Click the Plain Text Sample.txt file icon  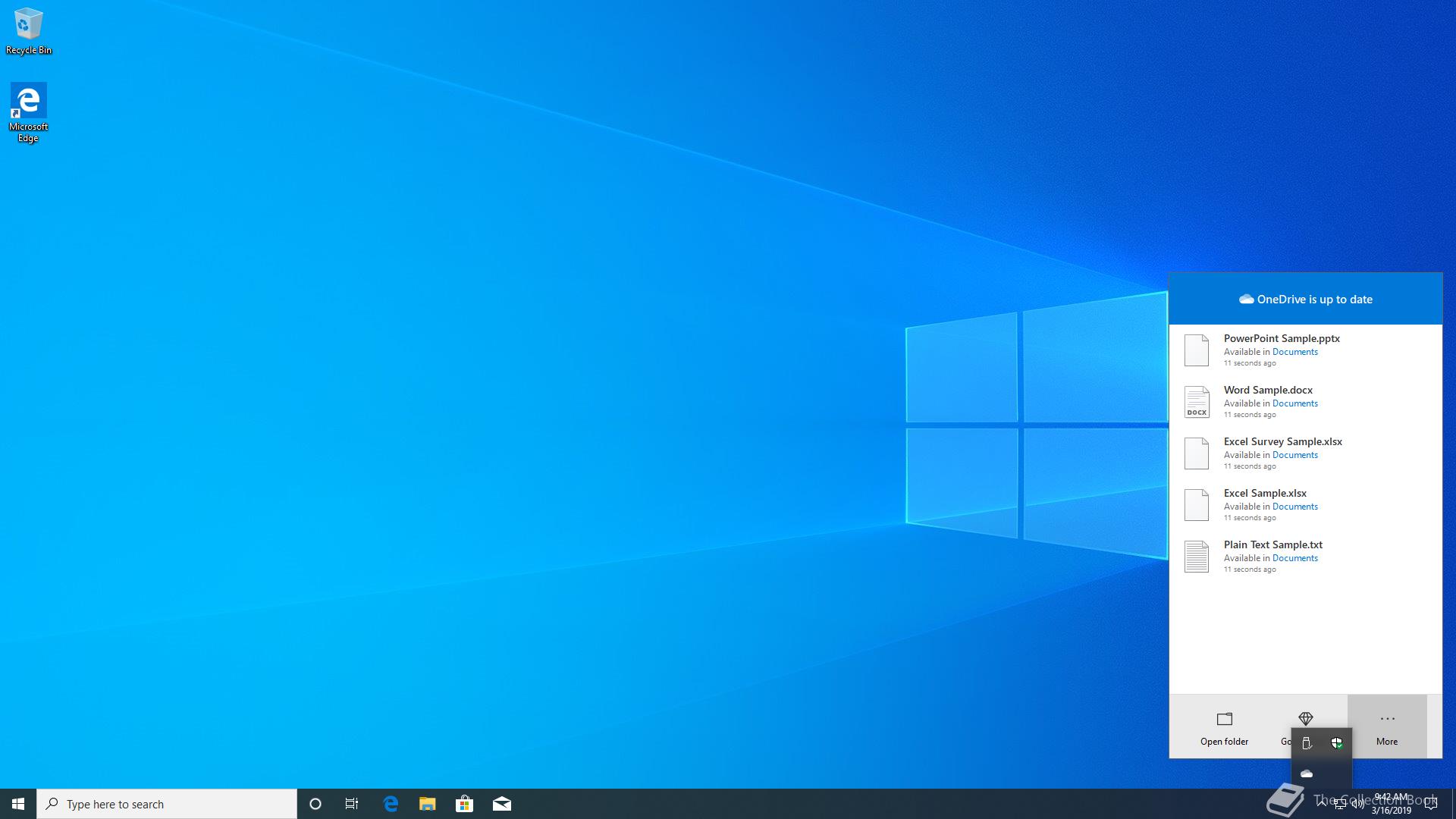tap(1197, 557)
